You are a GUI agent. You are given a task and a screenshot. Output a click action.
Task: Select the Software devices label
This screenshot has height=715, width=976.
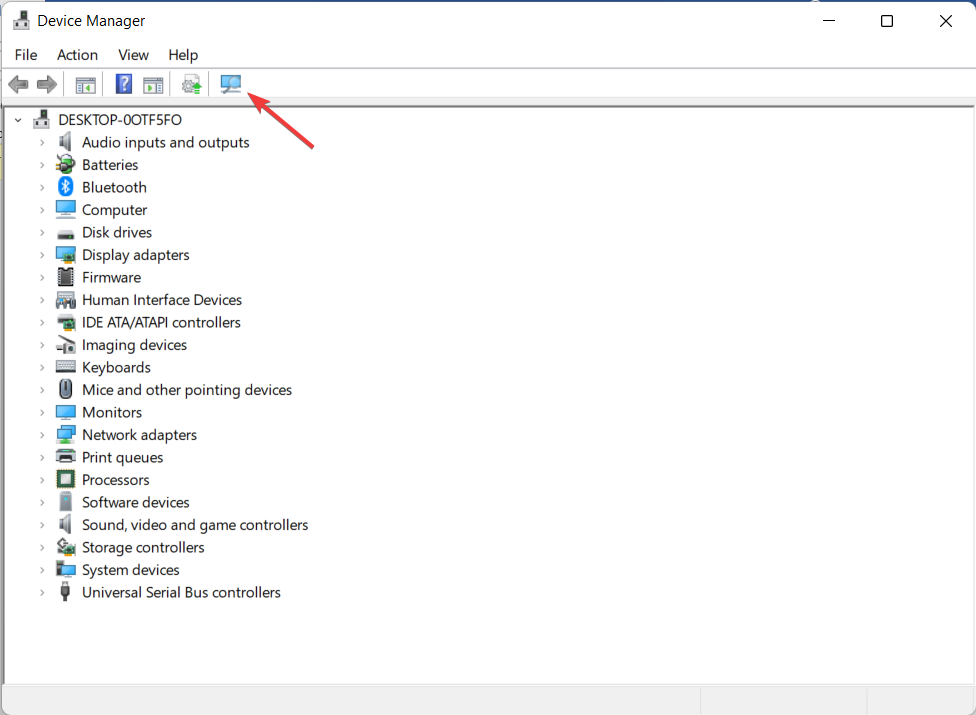click(x=136, y=502)
